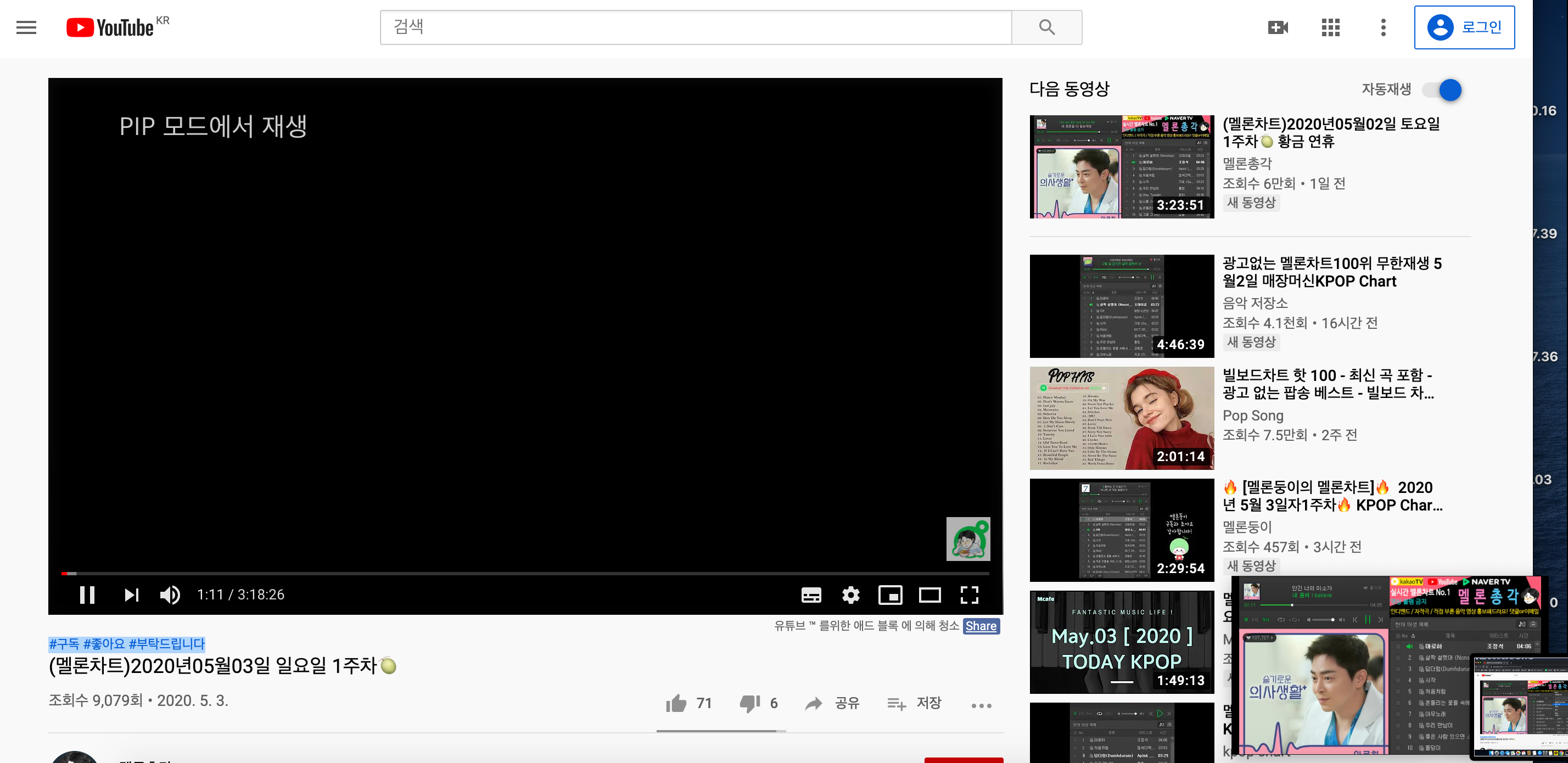The image size is (1568, 763).
Task: Toggle subtitles in player
Action: click(x=811, y=594)
